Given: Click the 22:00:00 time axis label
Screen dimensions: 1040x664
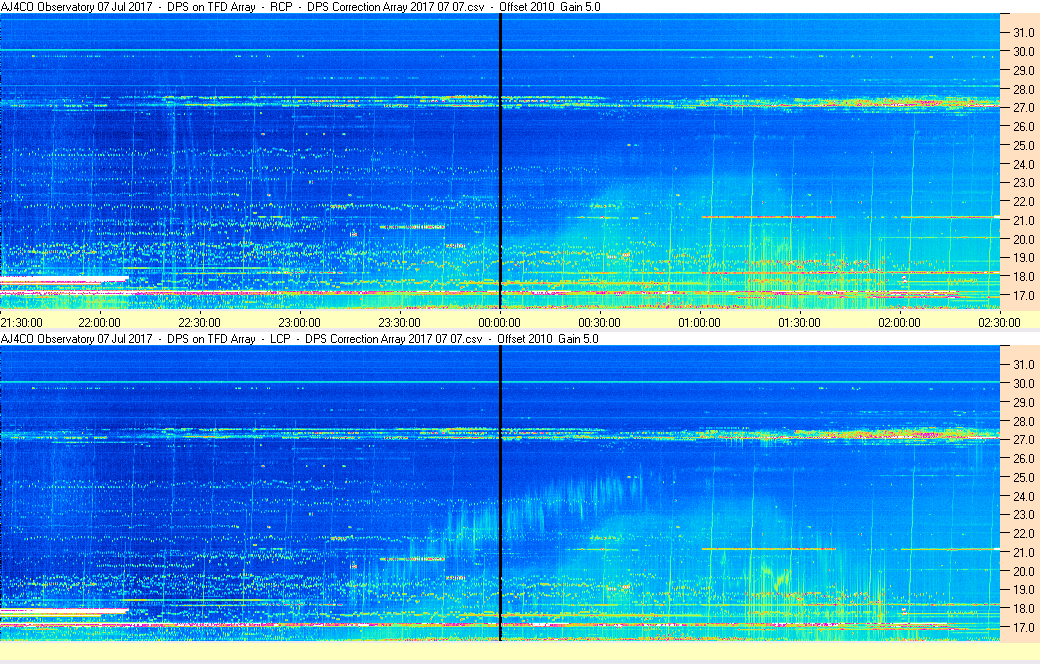Looking at the screenshot, I should click(99, 322).
